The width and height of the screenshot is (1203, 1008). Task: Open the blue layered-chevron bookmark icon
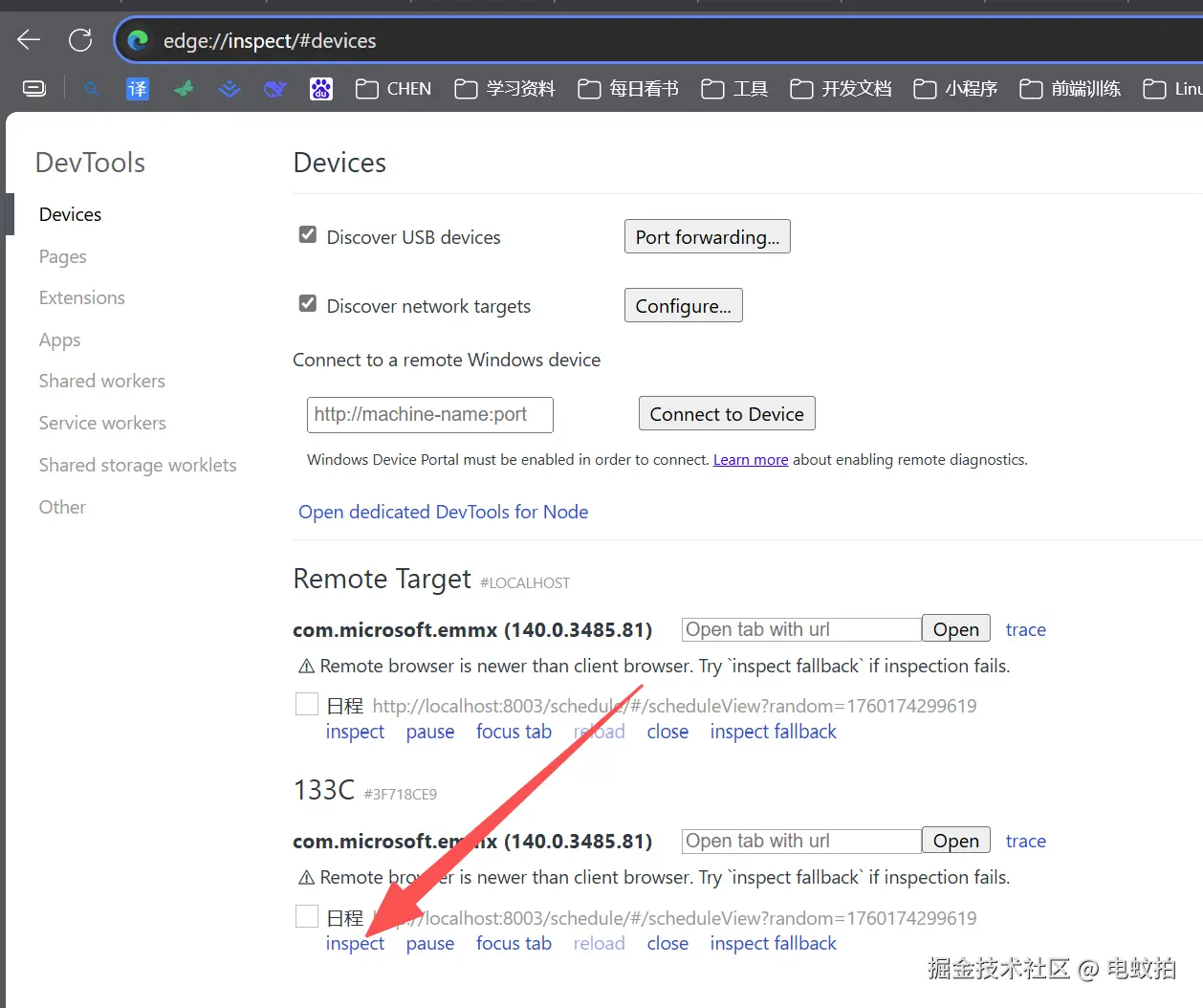(x=230, y=89)
